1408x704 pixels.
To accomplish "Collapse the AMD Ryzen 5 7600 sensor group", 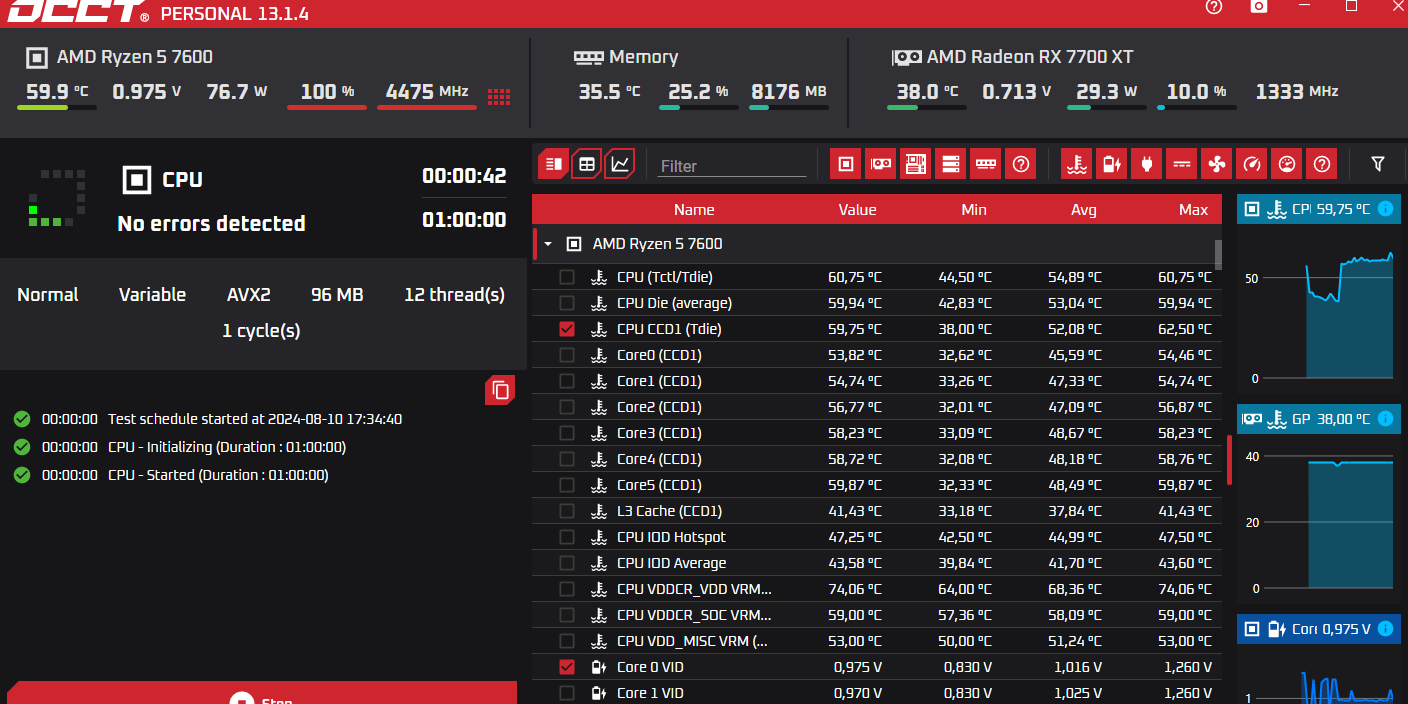I will pyautogui.click(x=548, y=244).
